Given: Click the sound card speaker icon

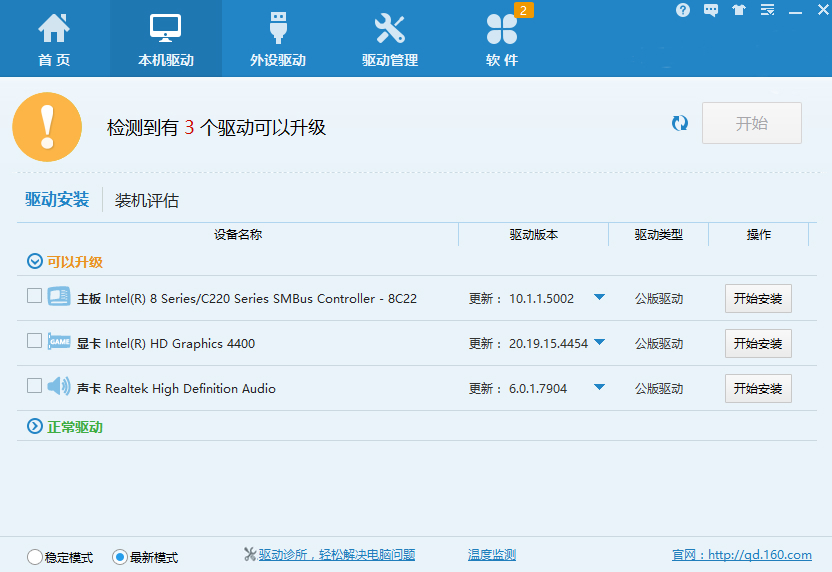Looking at the screenshot, I should coord(58,386).
